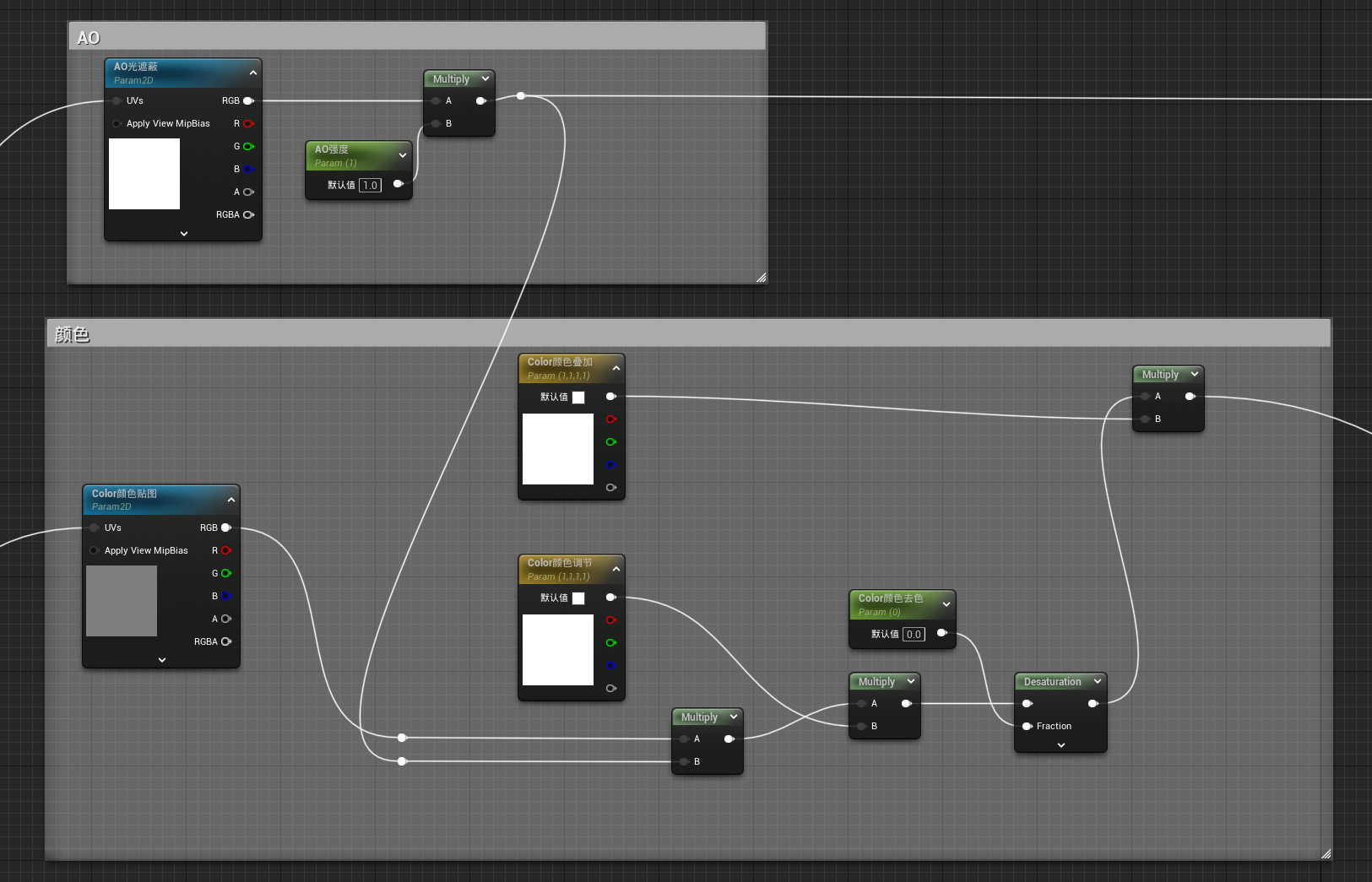Click the red R output pin of the Color颜色贴图 node
Image resolution: width=1372 pixels, height=882 pixels.
pyautogui.click(x=226, y=550)
